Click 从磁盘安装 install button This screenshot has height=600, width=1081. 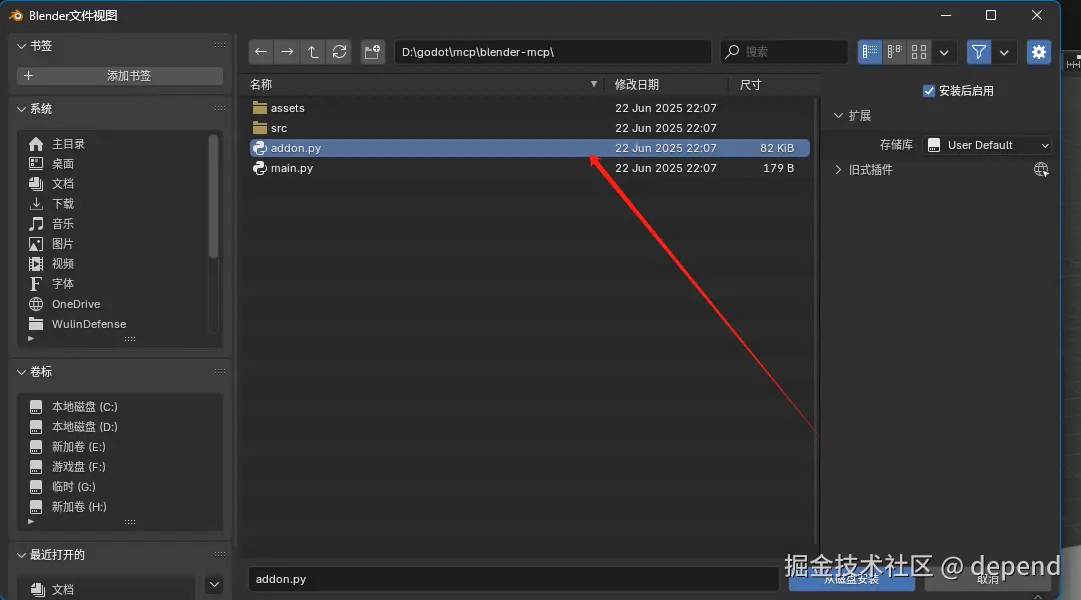[851, 579]
